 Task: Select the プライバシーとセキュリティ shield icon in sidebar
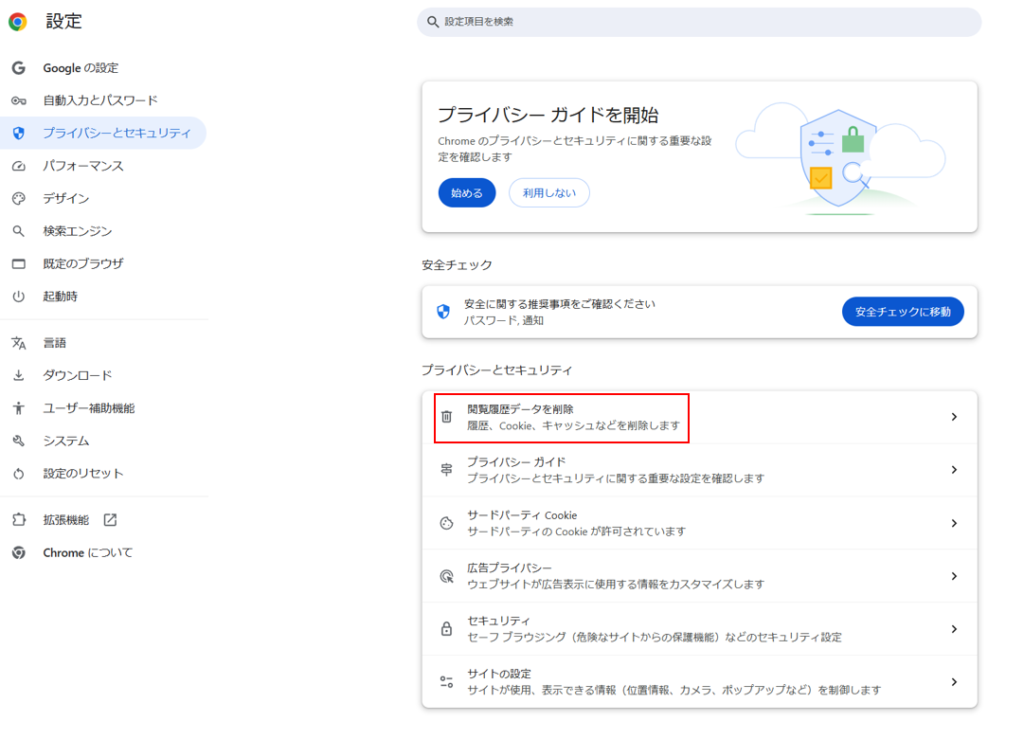[20, 132]
